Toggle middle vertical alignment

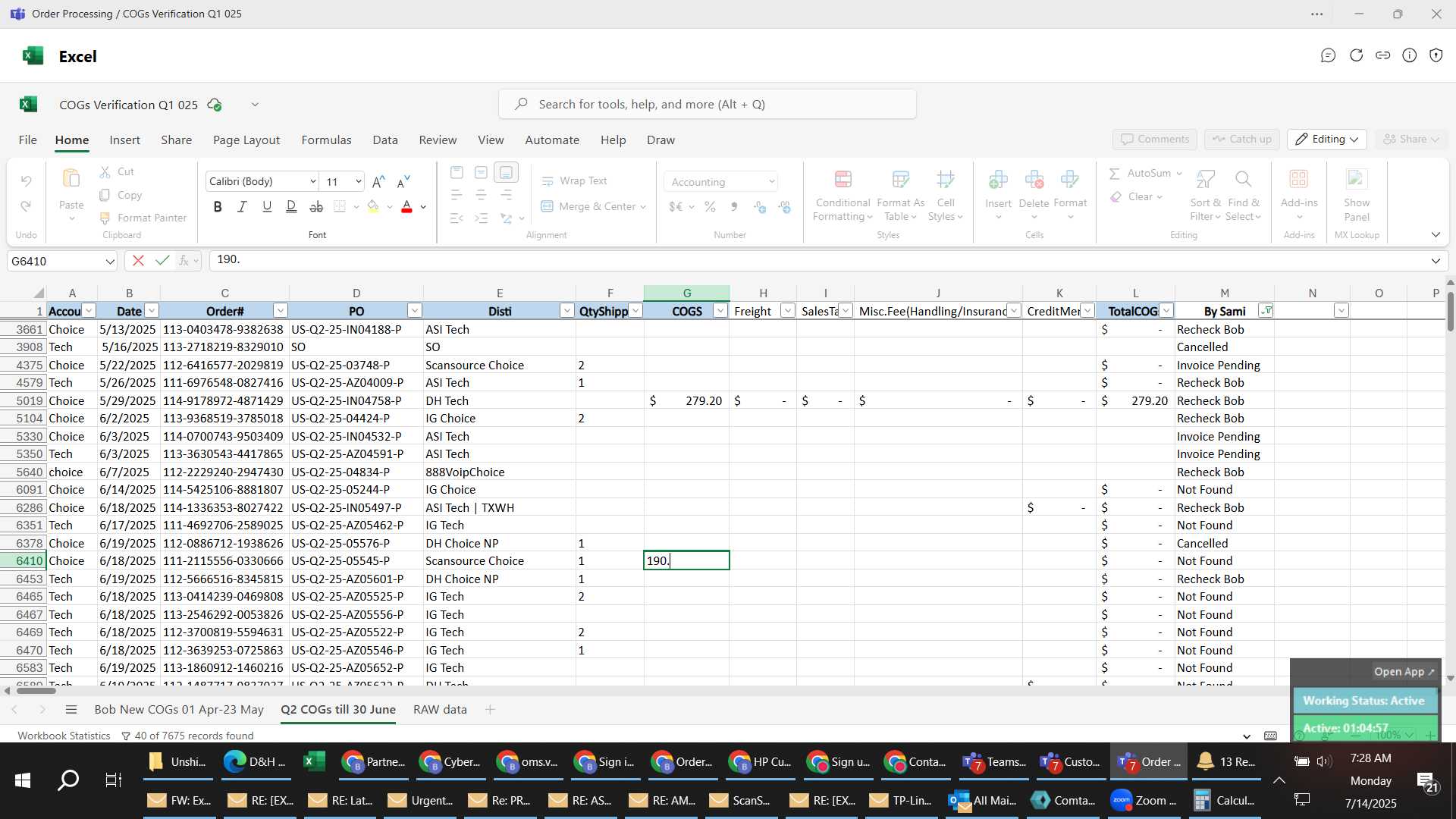point(481,173)
